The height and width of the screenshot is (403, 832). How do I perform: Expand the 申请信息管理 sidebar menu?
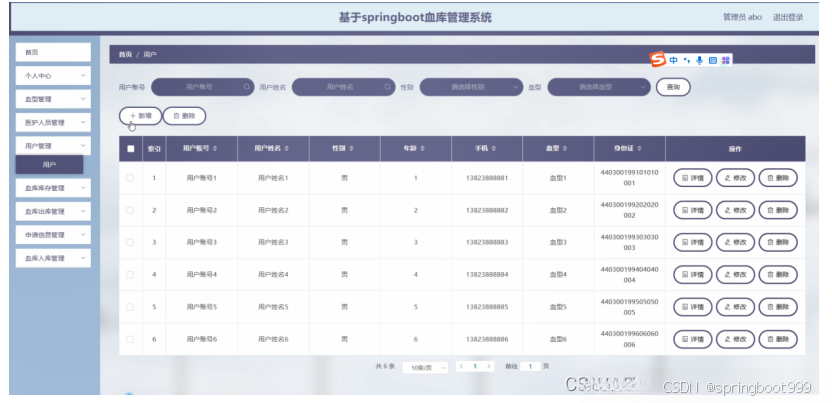coord(53,235)
